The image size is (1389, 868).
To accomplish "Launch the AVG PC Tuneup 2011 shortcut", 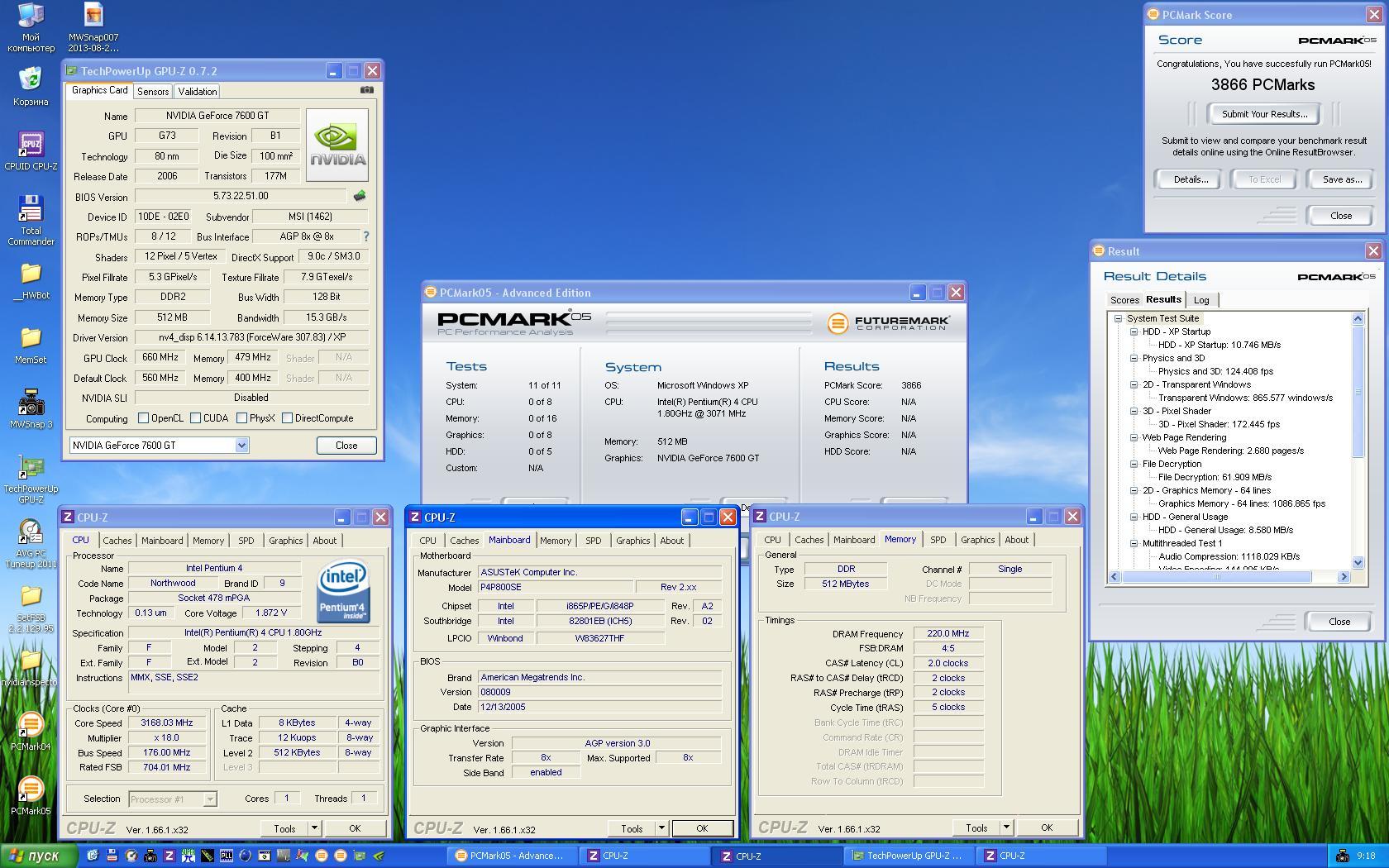I will (x=31, y=544).
